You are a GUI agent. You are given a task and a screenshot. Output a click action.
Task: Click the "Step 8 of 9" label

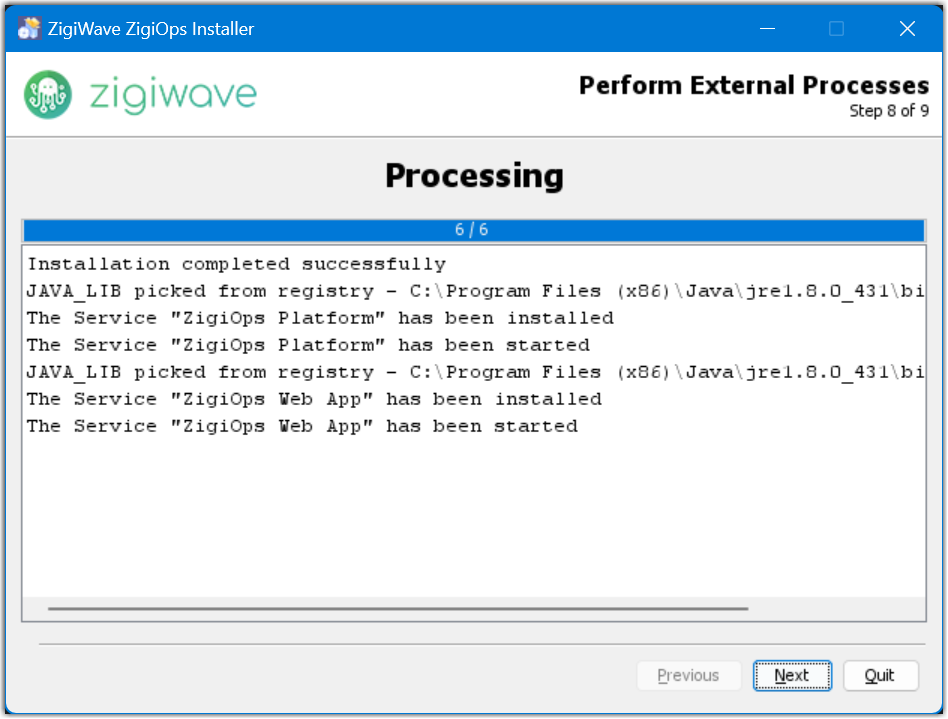coord(888,111)
